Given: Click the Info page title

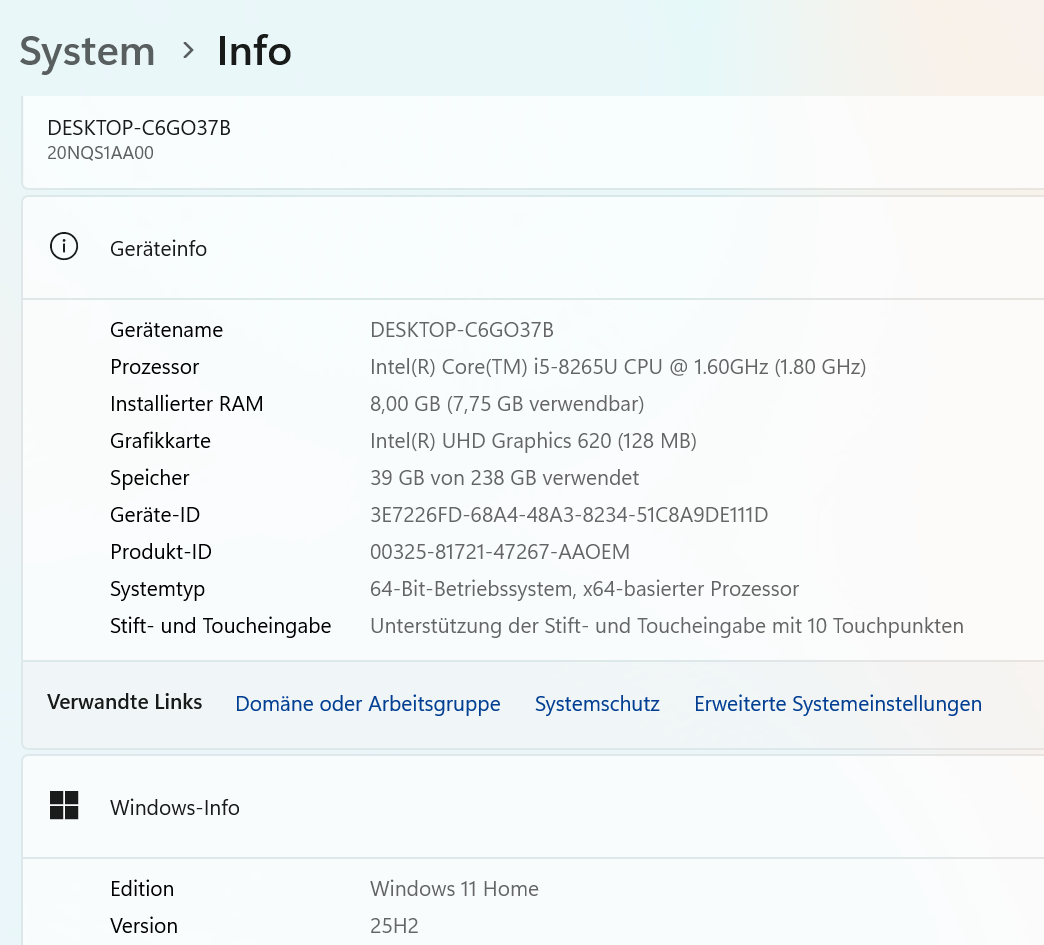Looking at the screenshot, I should point(254,51).
